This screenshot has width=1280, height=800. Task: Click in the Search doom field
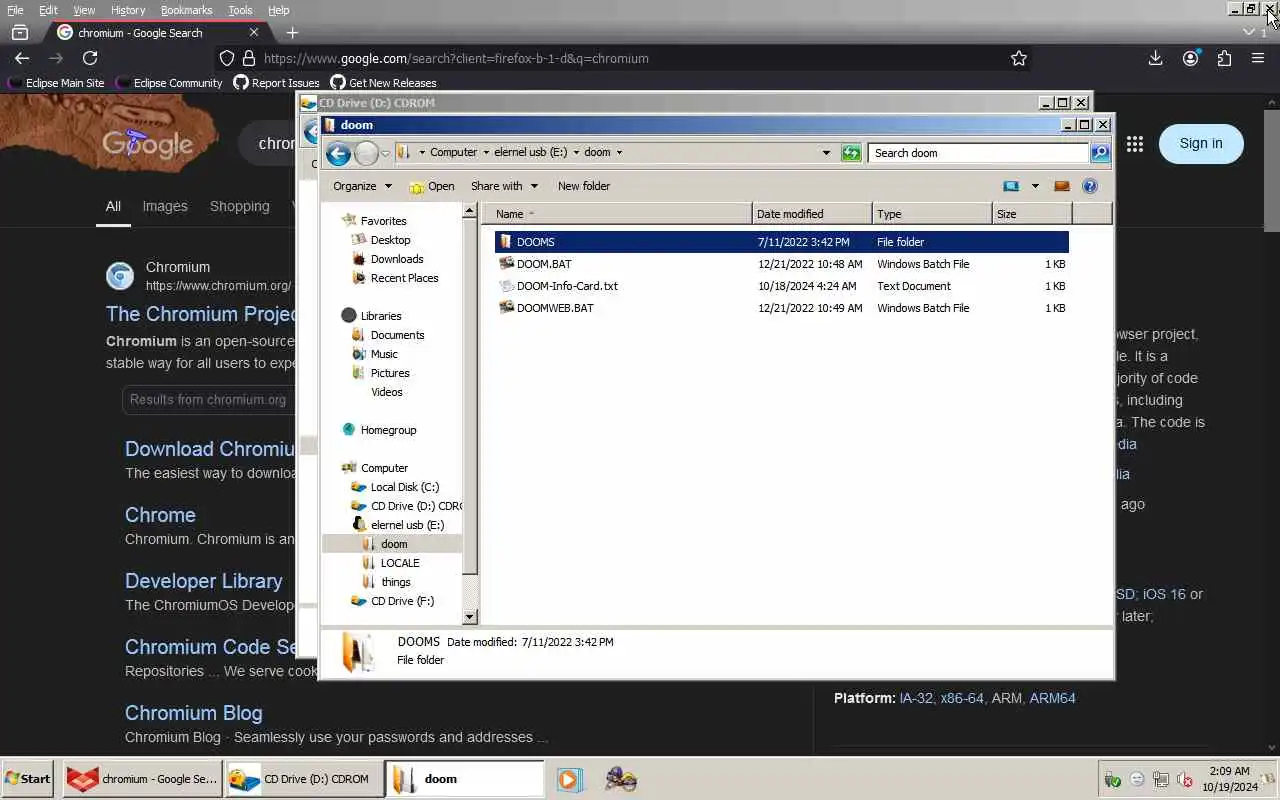(x=978, y=153)
